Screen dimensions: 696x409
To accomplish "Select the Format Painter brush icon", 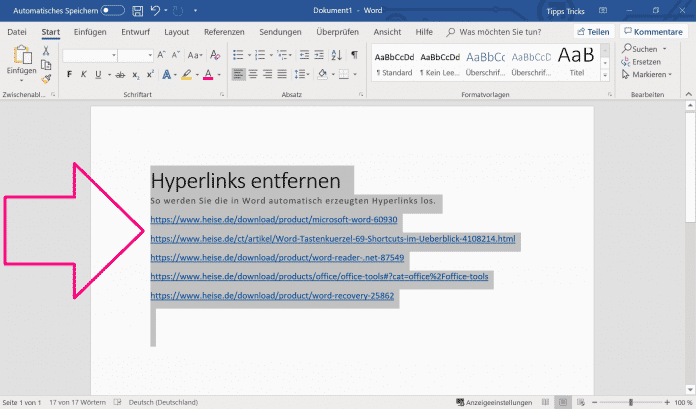I will pos(46,78).
